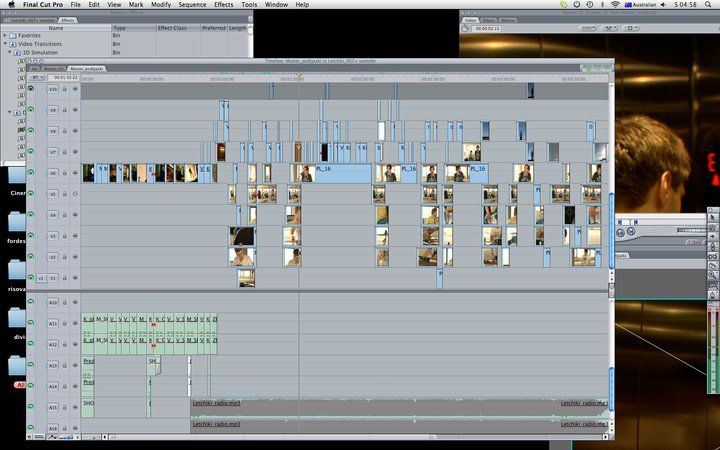Click the A16 destination track label
Image resolution: width=720 pixels, height=450 pixels.
[x=53, y=428]
